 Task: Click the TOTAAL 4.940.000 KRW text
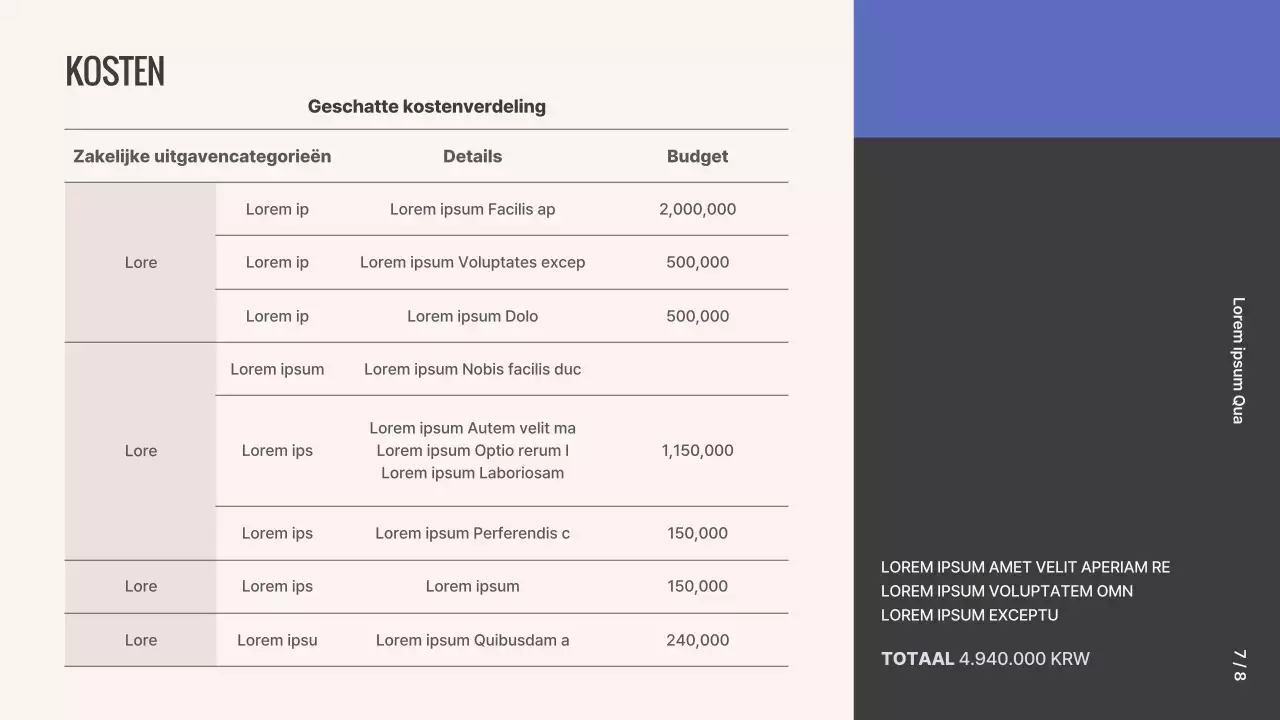(x=985, y=659)
